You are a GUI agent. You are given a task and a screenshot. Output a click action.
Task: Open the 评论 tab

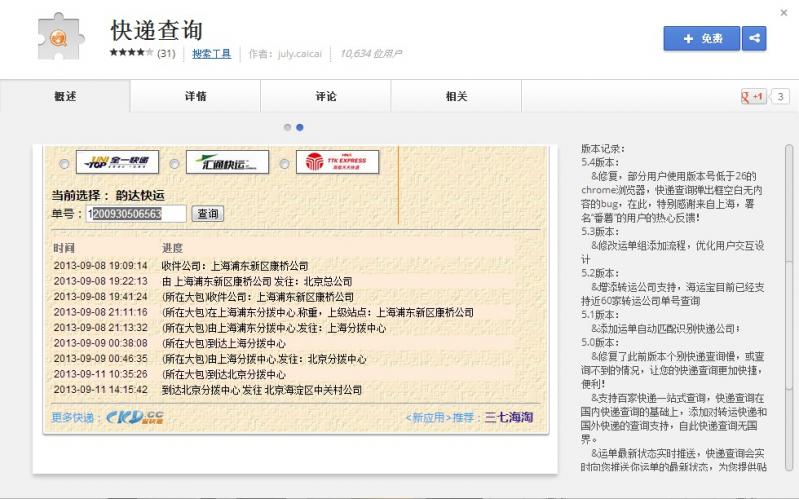(326, 96)
